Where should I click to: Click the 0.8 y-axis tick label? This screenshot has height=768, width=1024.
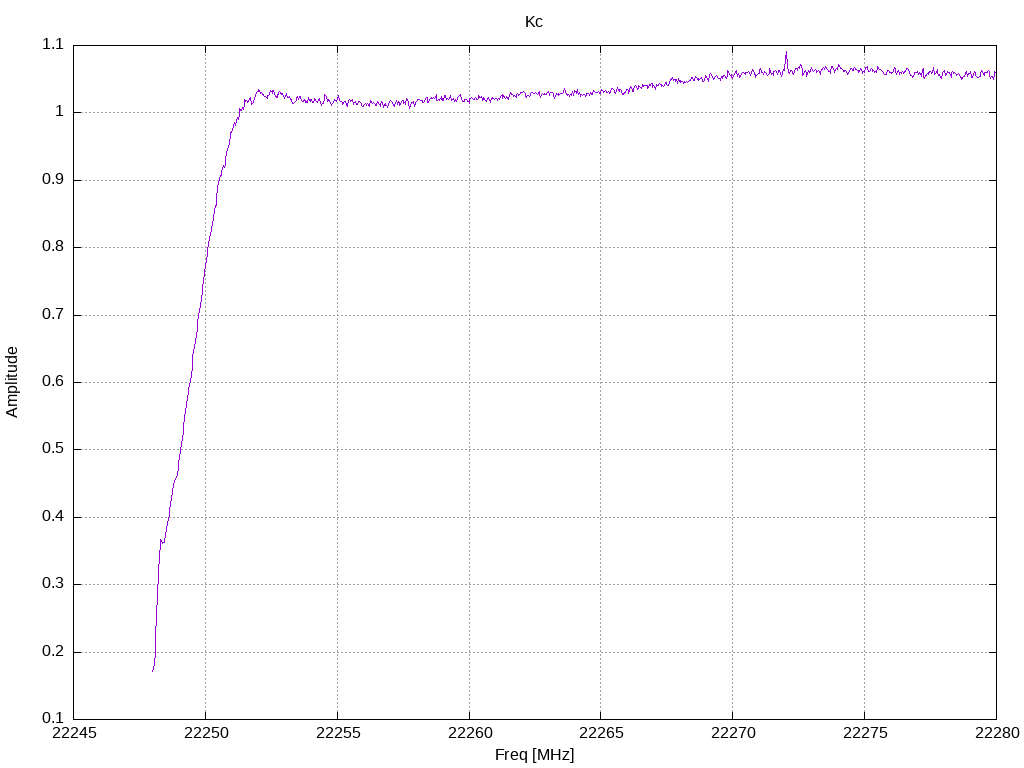point(53,247)
